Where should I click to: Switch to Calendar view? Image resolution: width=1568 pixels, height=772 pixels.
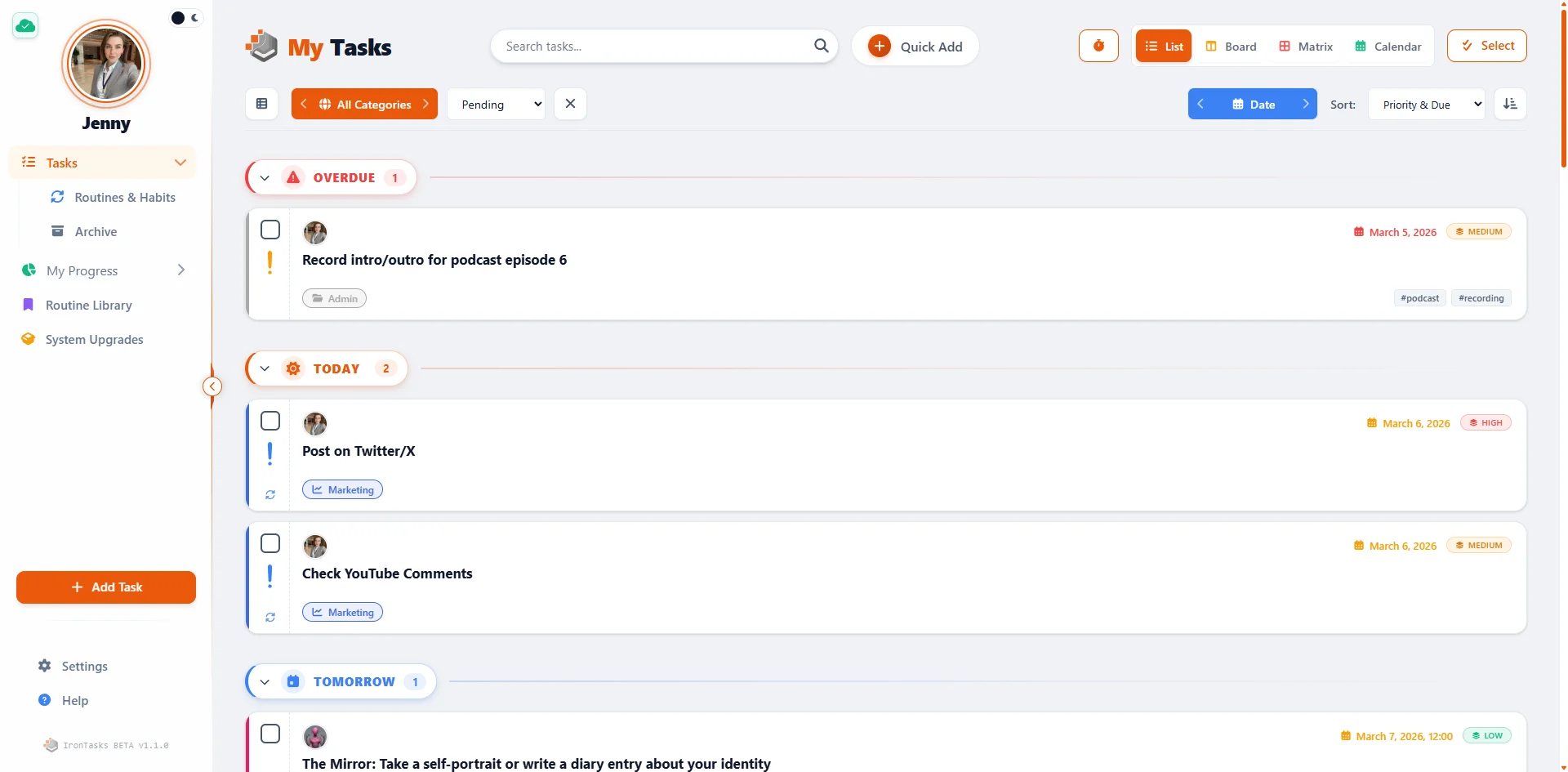1388,47
